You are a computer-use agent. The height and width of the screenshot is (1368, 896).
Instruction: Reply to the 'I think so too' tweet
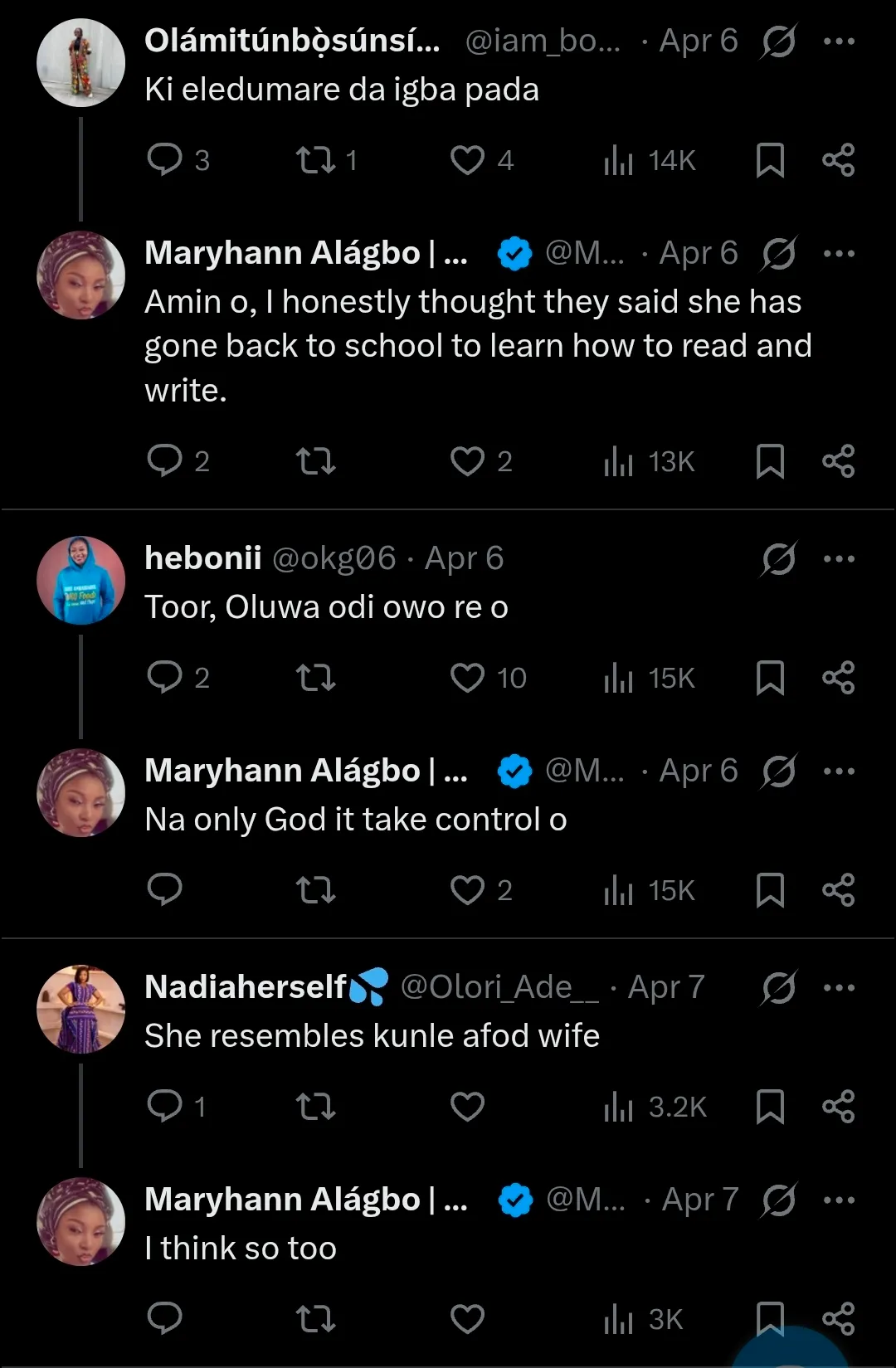point(164,1317)
